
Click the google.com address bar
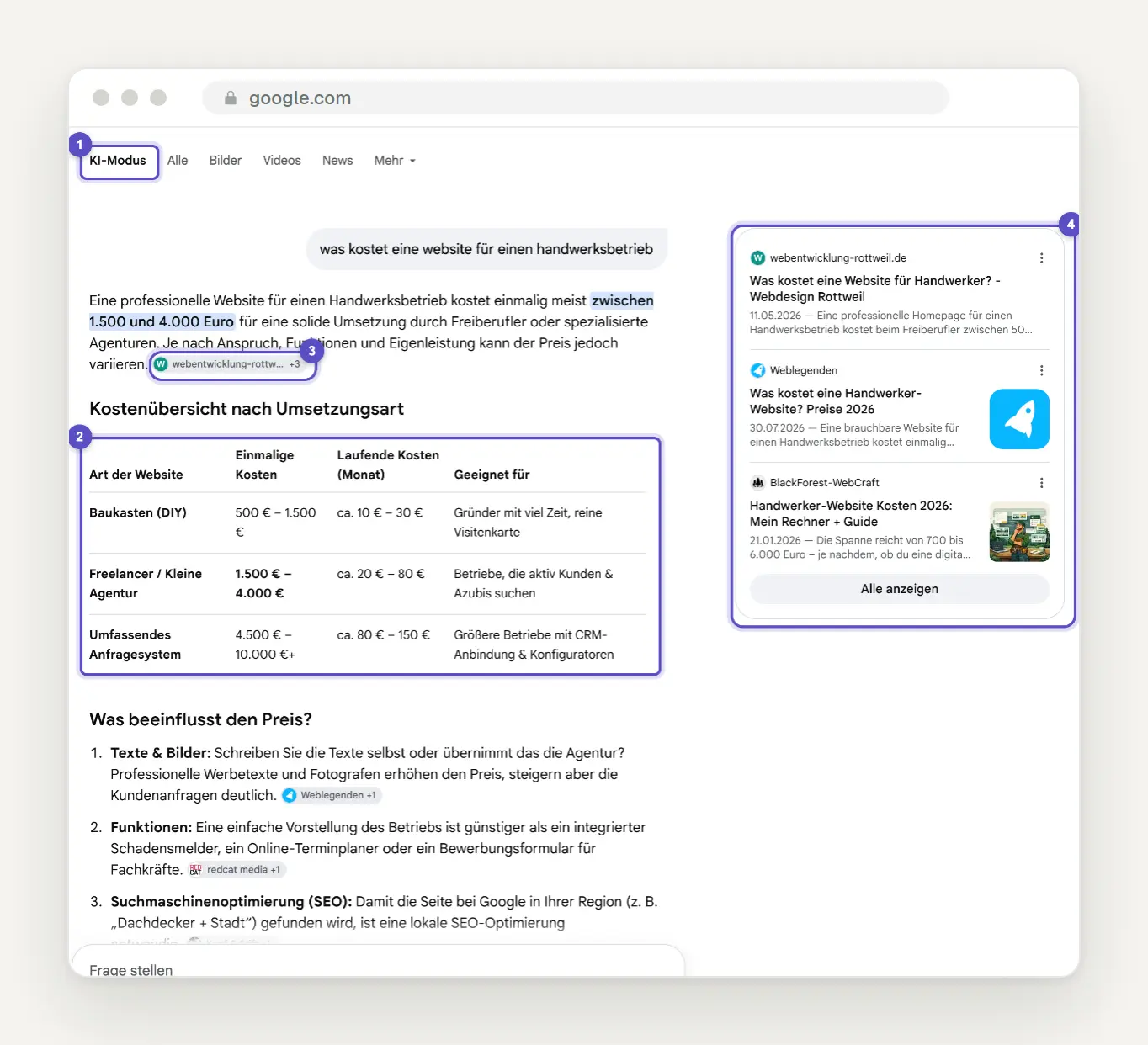point(576,98)
